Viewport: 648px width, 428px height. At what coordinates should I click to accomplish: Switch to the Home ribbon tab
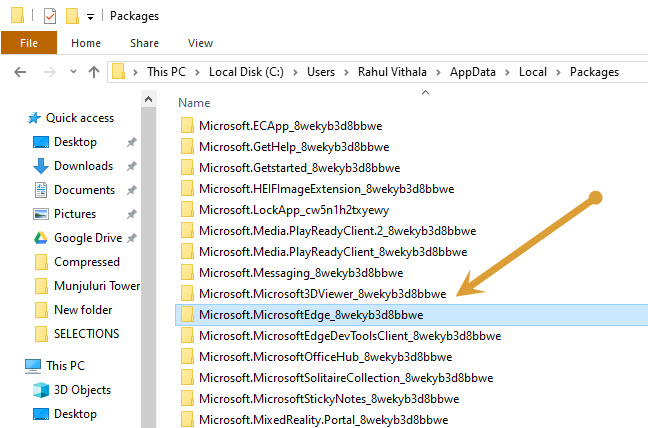(x=86, y=43)
